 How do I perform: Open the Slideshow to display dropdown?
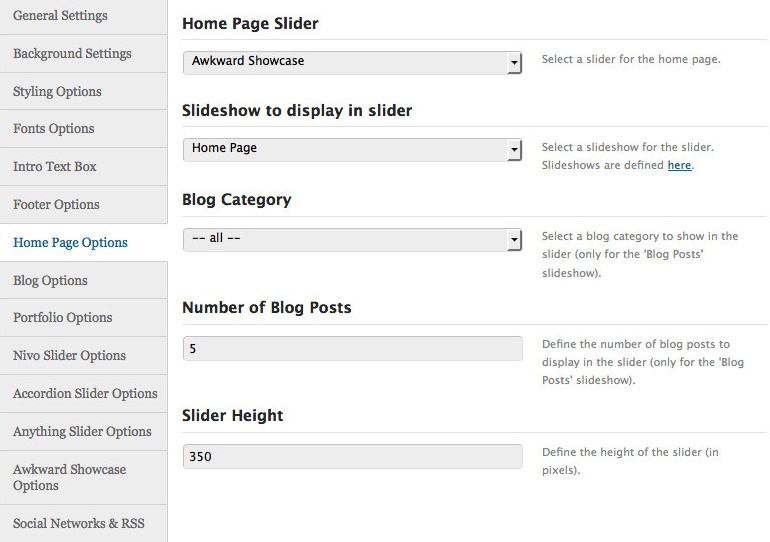352,149
